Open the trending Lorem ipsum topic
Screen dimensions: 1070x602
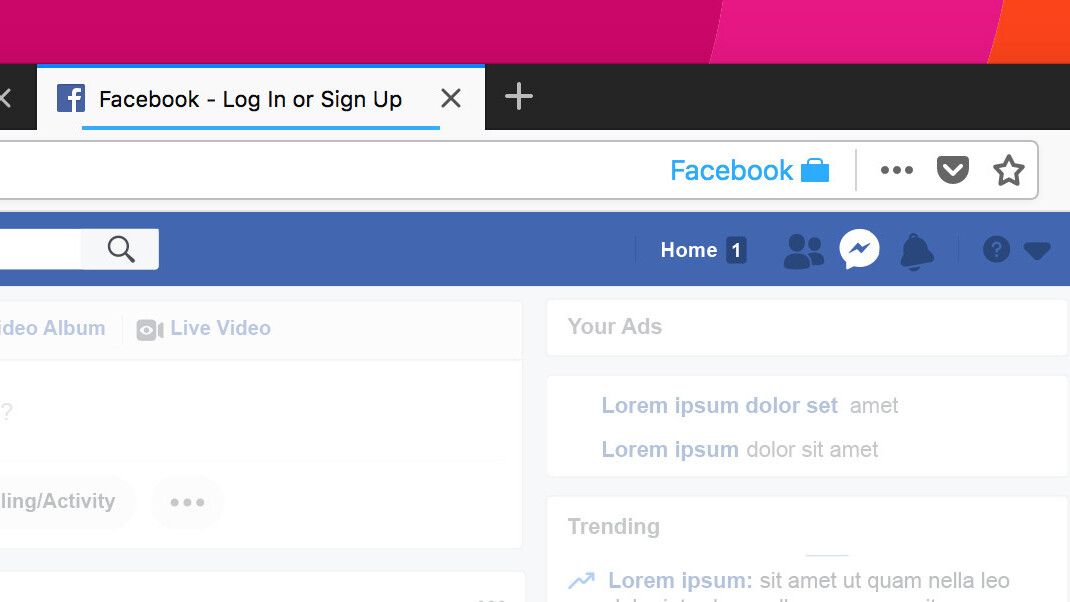pos(679,580)
